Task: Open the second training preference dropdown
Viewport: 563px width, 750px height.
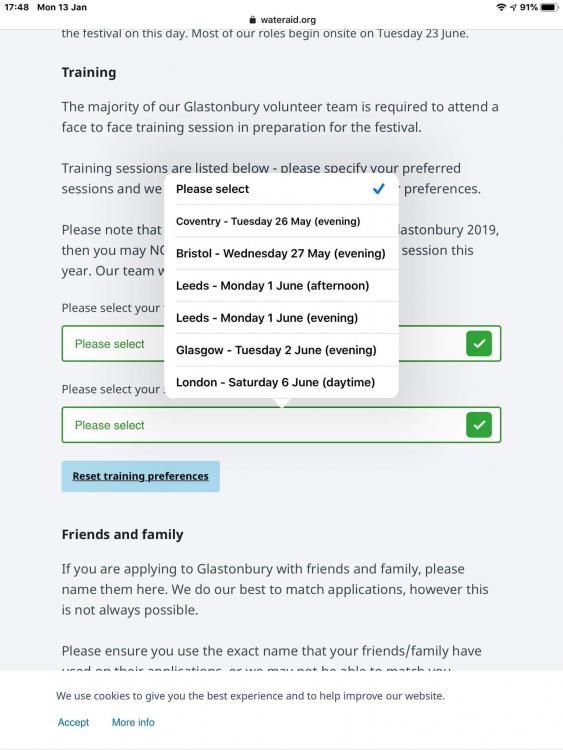Action: (x=281, y=425)
